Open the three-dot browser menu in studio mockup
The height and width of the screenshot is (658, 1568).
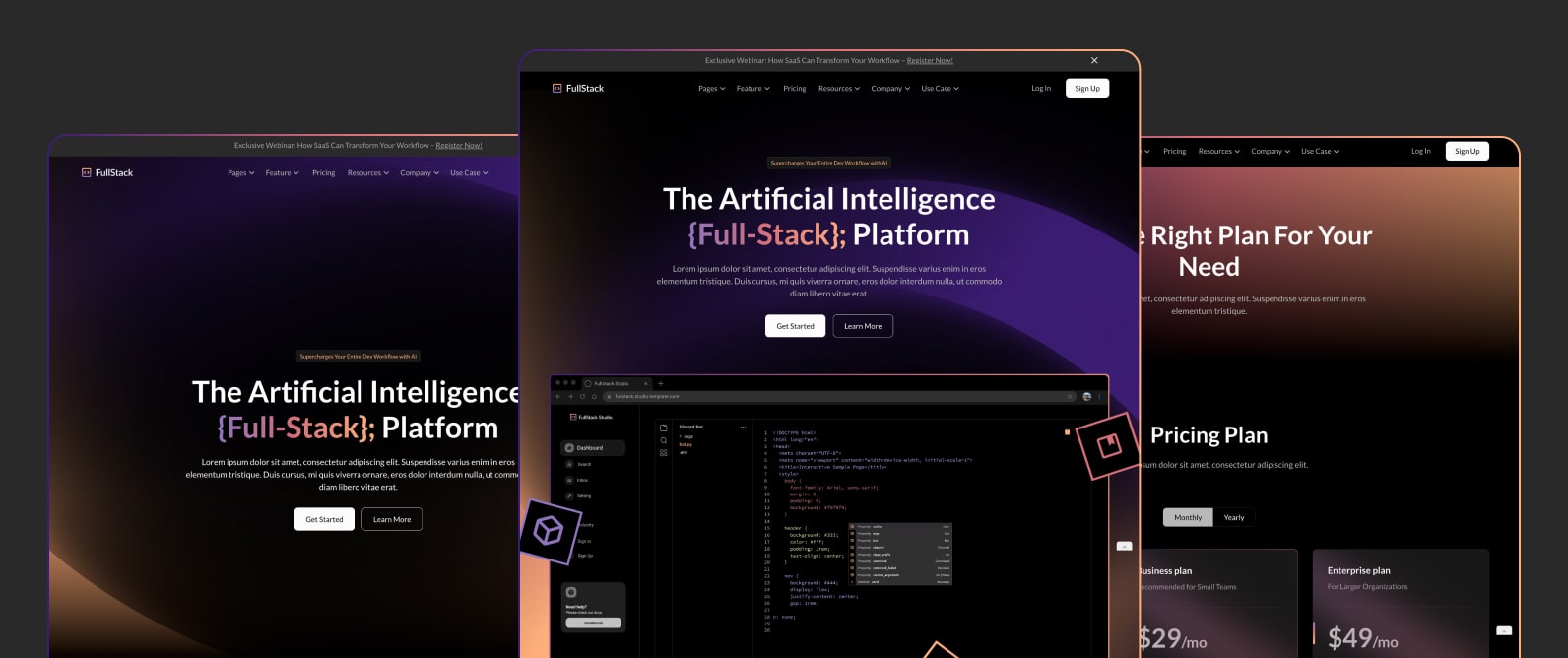[x=1100, y=396]
